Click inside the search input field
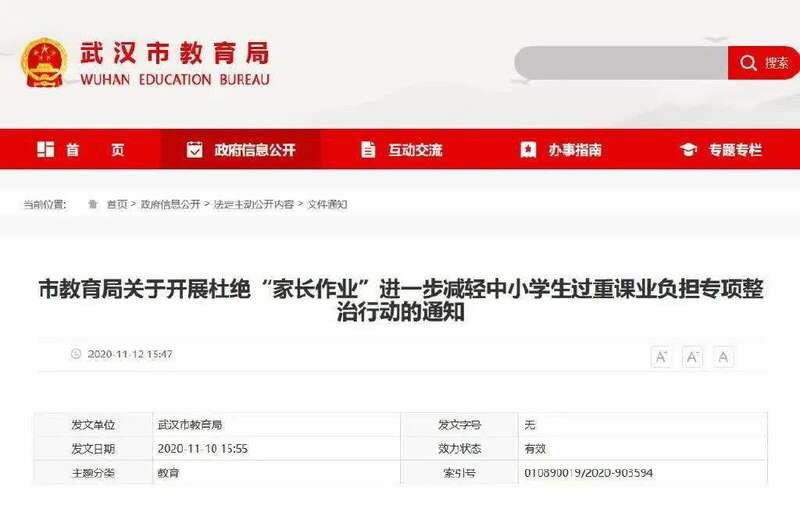Screen dimensions: 800x505 click(620, 63)
